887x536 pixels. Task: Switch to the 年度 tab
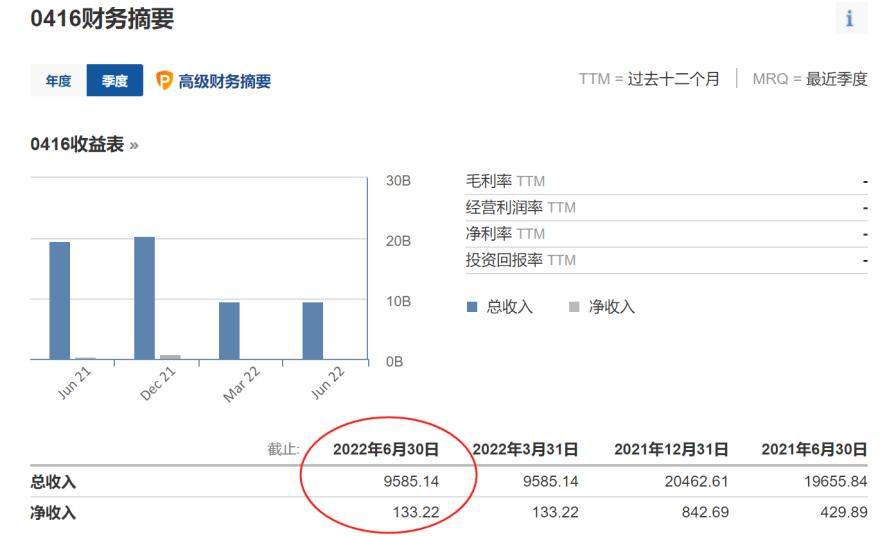click(58, 81)
